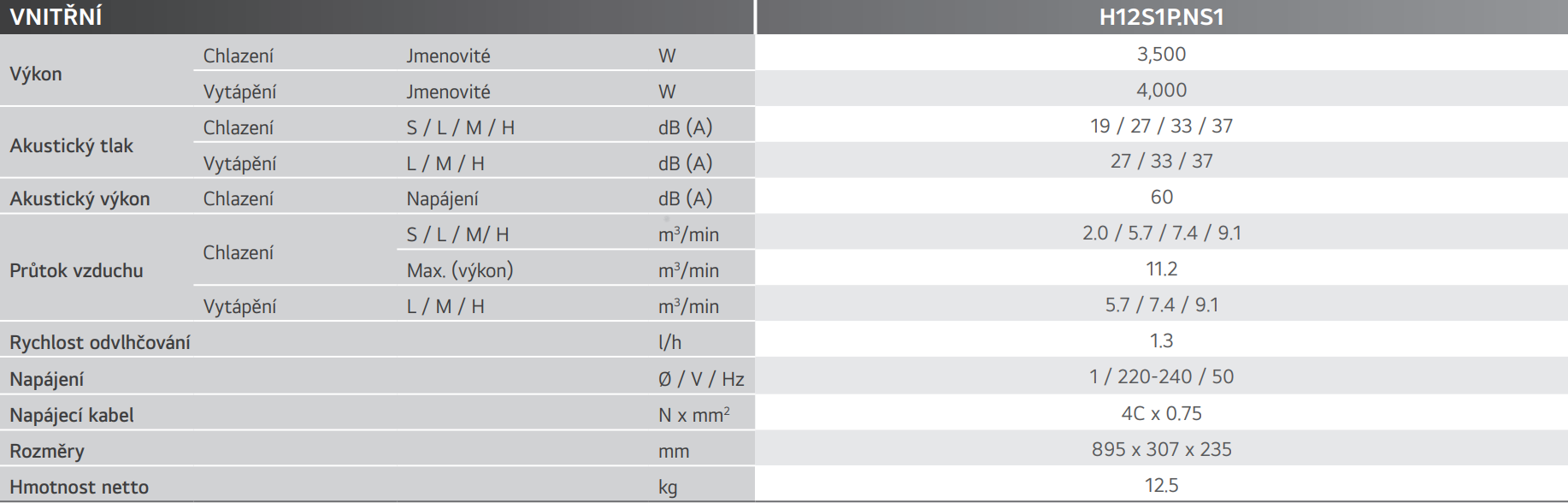This screenshot has width=1568, height=503.
Task: Select the H12S1P.NS1 model column header
Action: tap(1161, 17)
